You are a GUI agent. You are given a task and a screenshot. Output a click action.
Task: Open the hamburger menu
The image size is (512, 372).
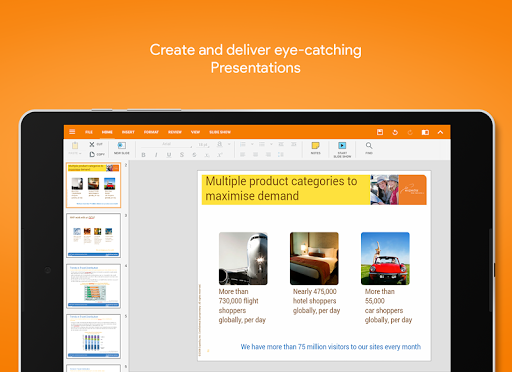[x=72, y=132]
